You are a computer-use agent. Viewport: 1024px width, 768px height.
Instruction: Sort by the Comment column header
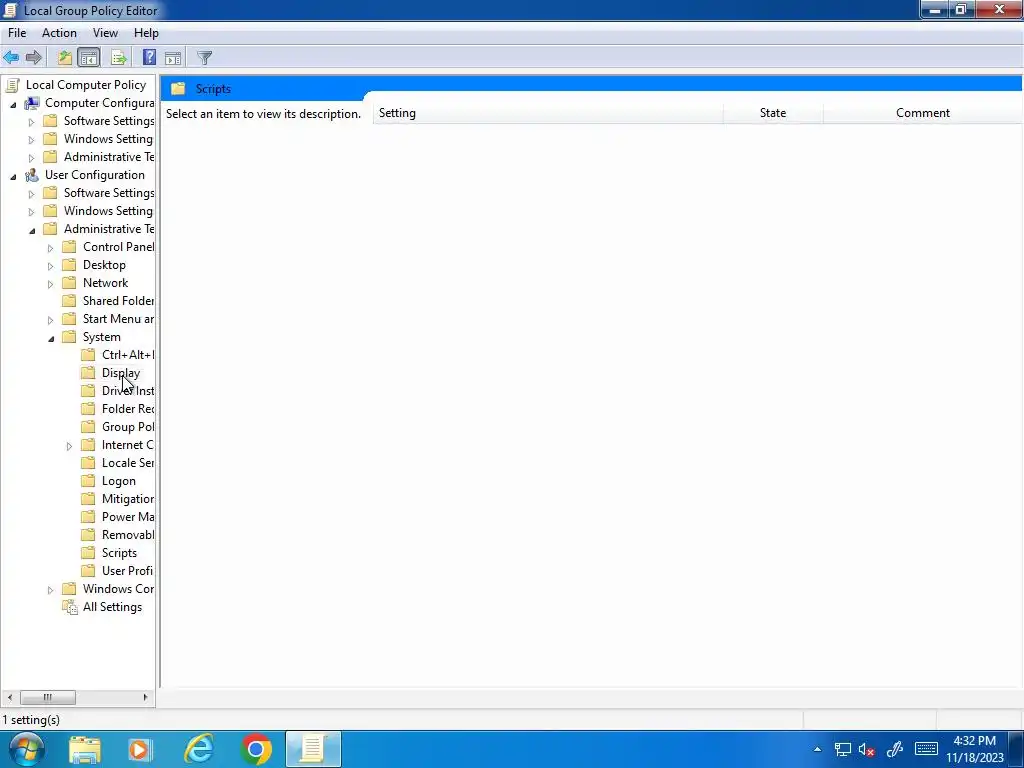pos(923,113)
